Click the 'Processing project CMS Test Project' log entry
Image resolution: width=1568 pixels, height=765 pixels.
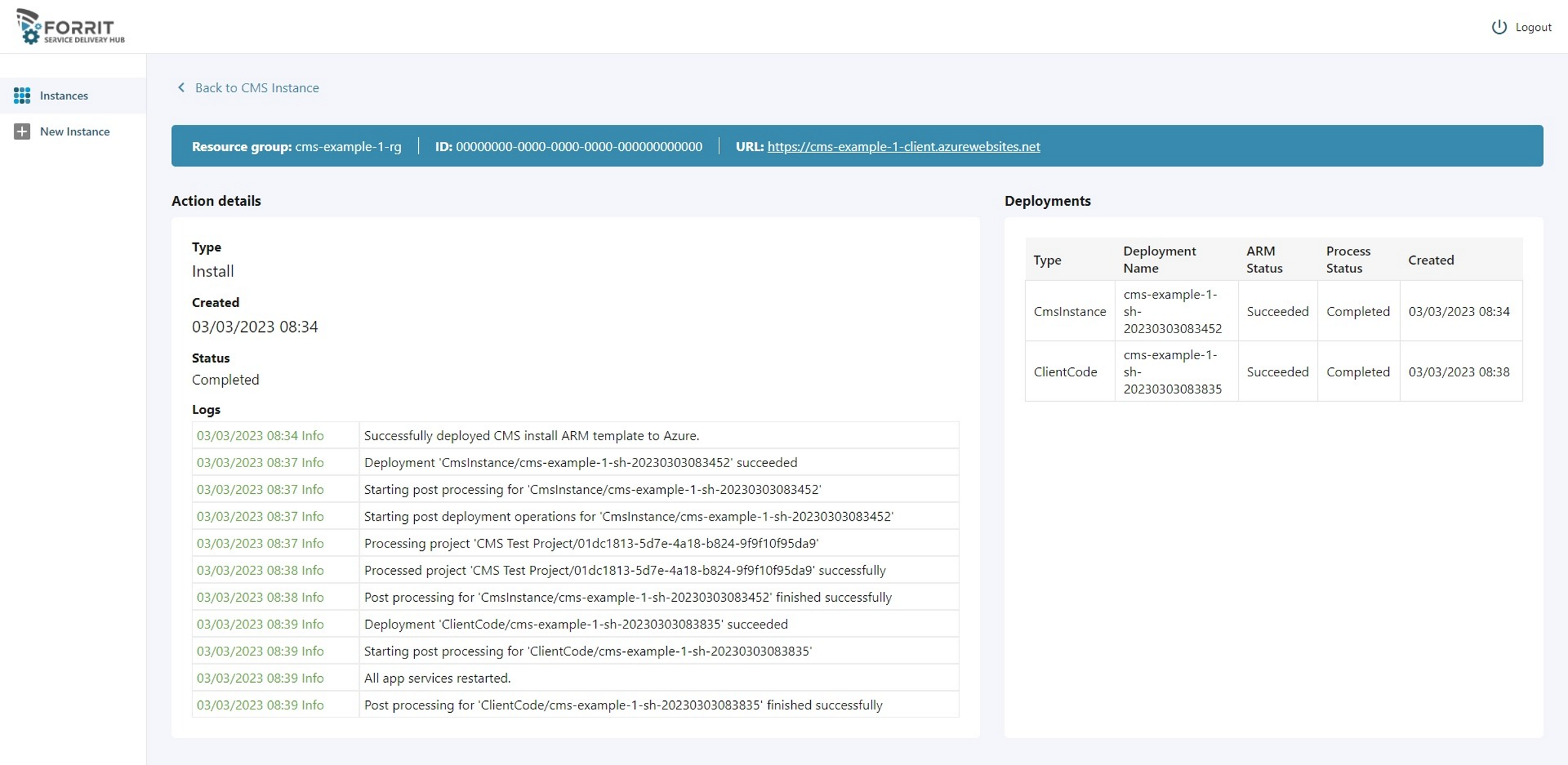(x=575, y=543)
